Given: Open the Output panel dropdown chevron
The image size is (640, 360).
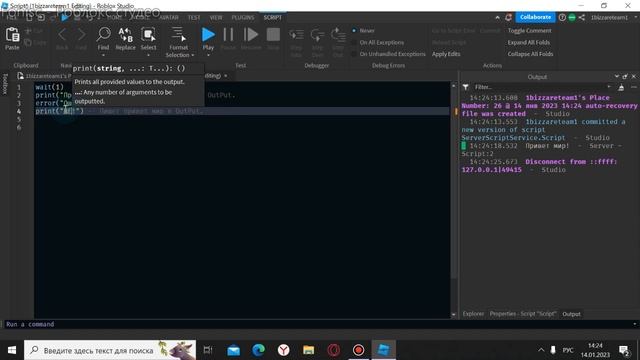Looking at the screenshot, I should 616,76.
